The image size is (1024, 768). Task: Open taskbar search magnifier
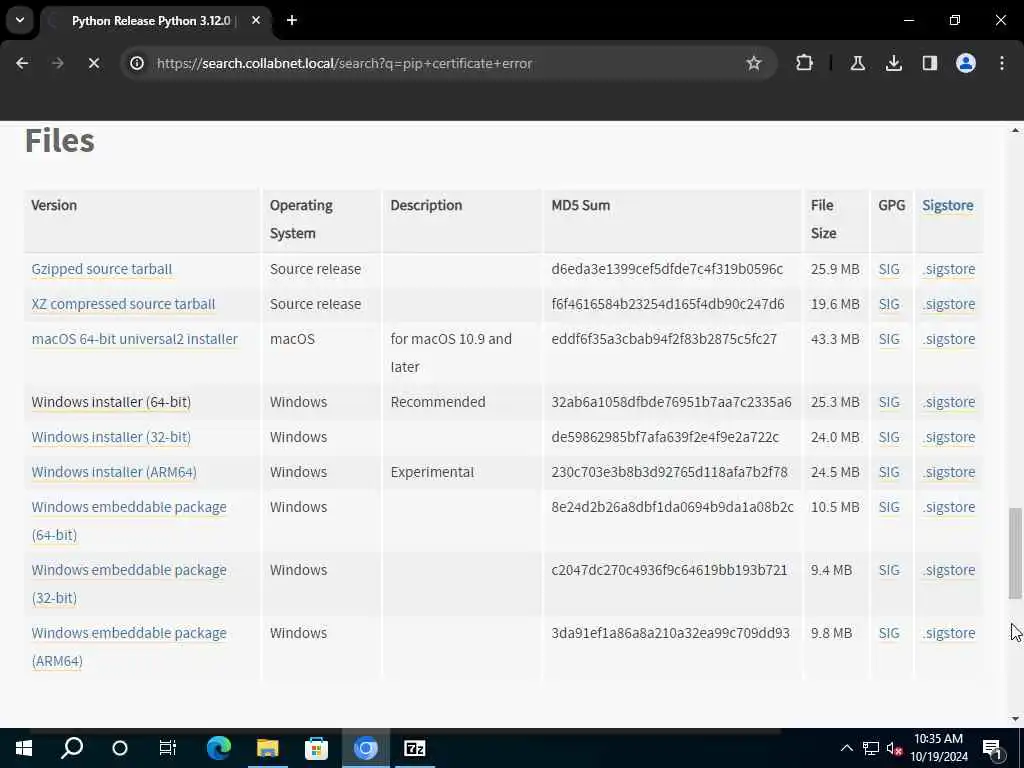click(72, 748)
